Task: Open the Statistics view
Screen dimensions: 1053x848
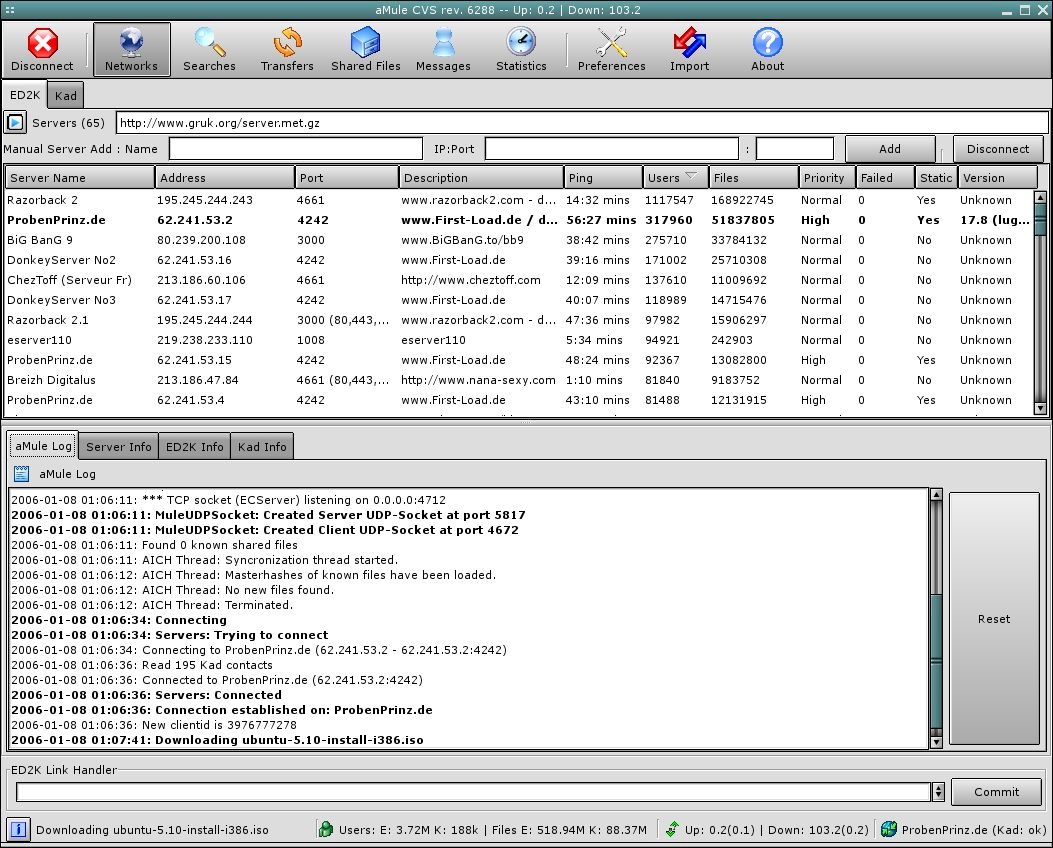Action: pos(521,50)
